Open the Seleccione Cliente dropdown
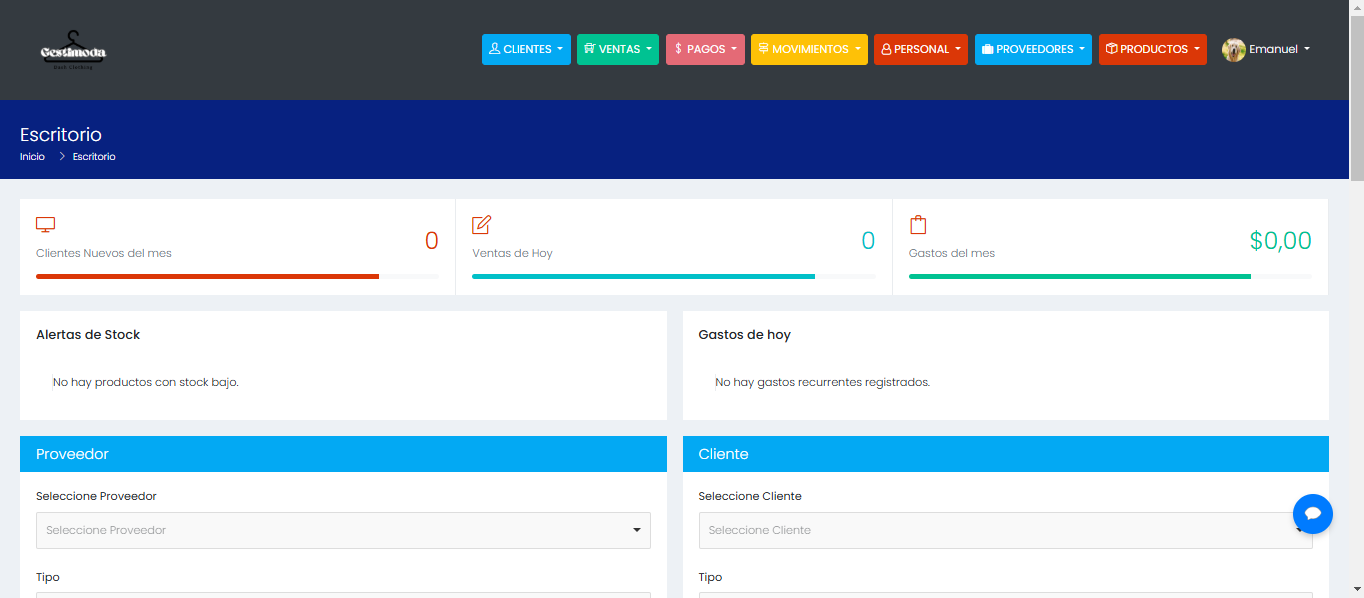This screenshot has height=598, width=1364. pos(1006,530)
